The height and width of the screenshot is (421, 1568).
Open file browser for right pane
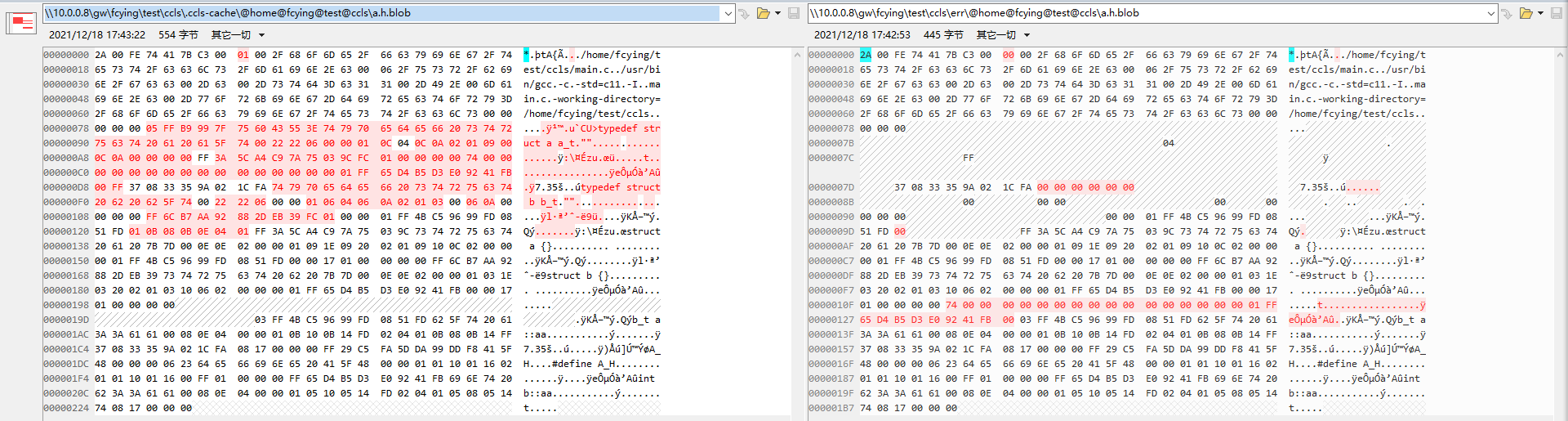point(1526,13)
